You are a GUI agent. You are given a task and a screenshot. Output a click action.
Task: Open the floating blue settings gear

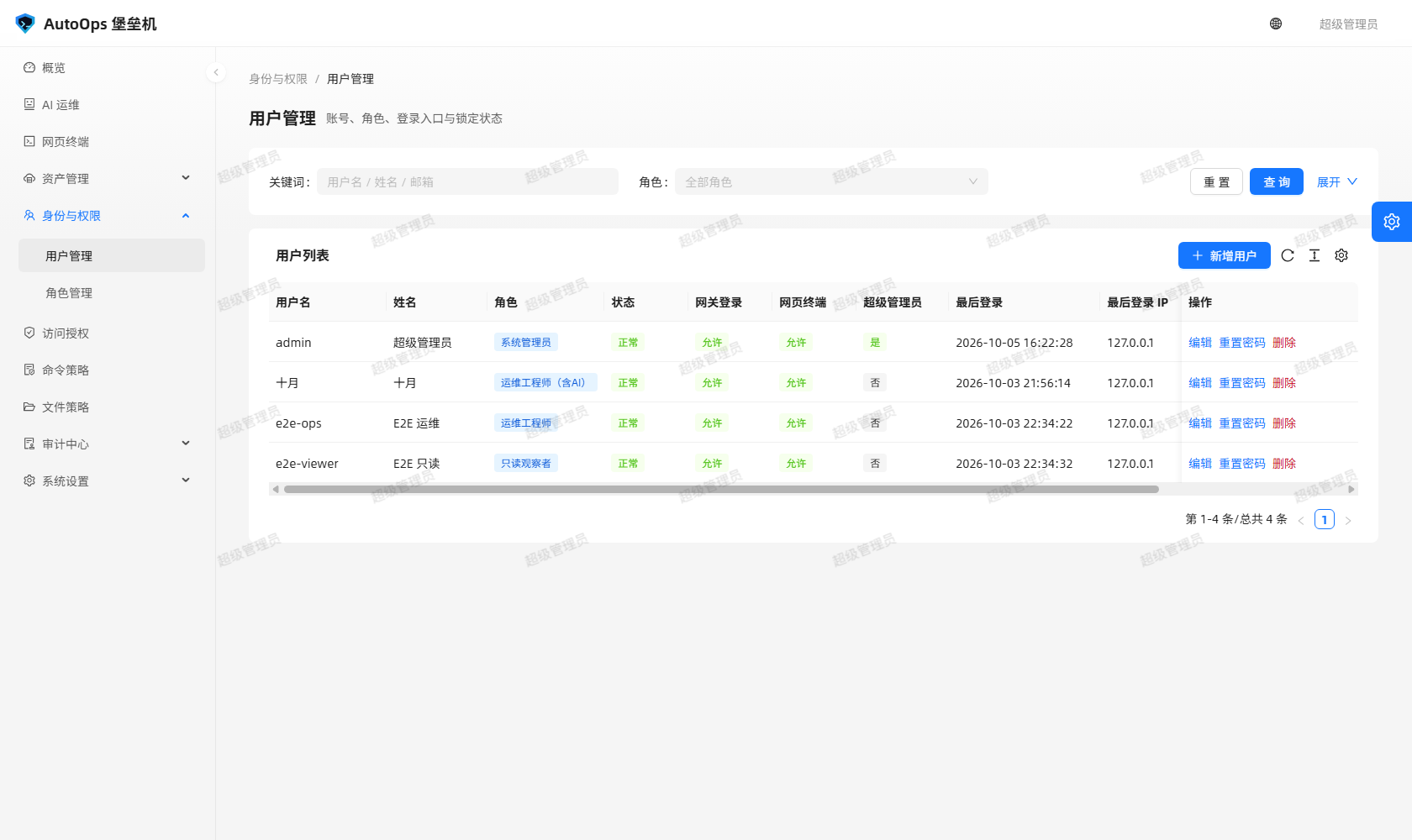1392,222
